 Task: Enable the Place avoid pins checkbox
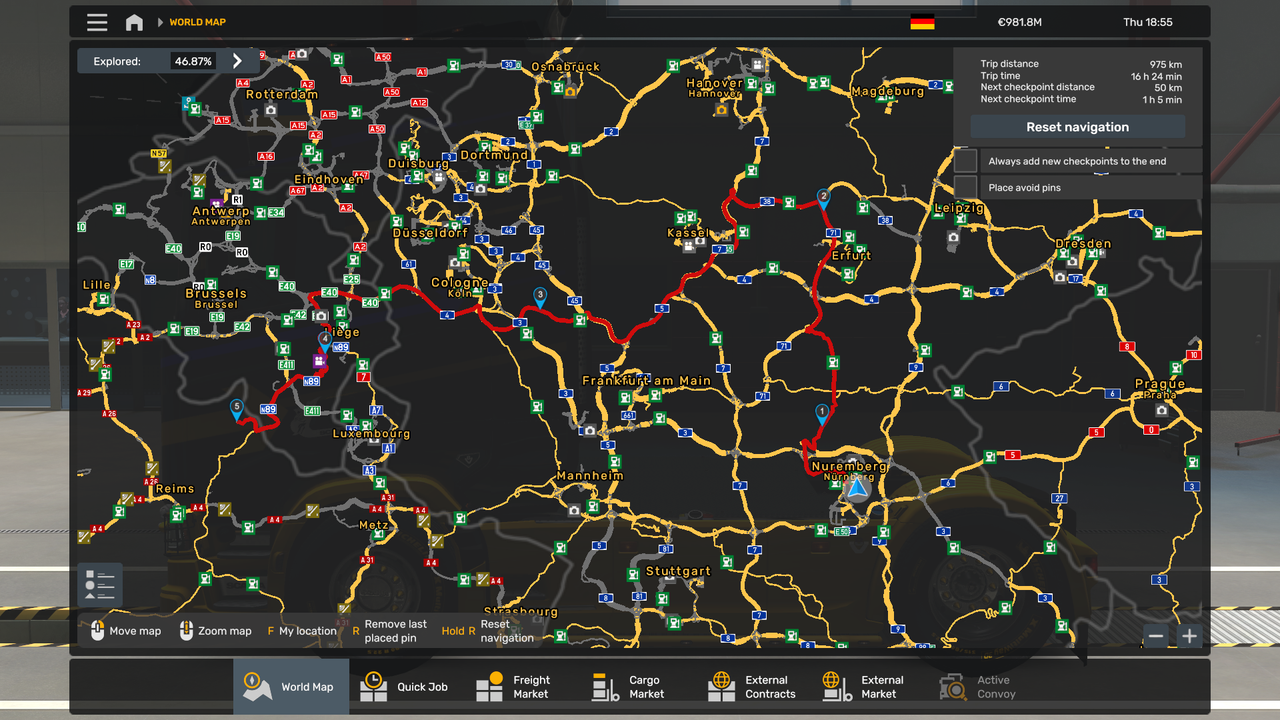pos(965,187)
